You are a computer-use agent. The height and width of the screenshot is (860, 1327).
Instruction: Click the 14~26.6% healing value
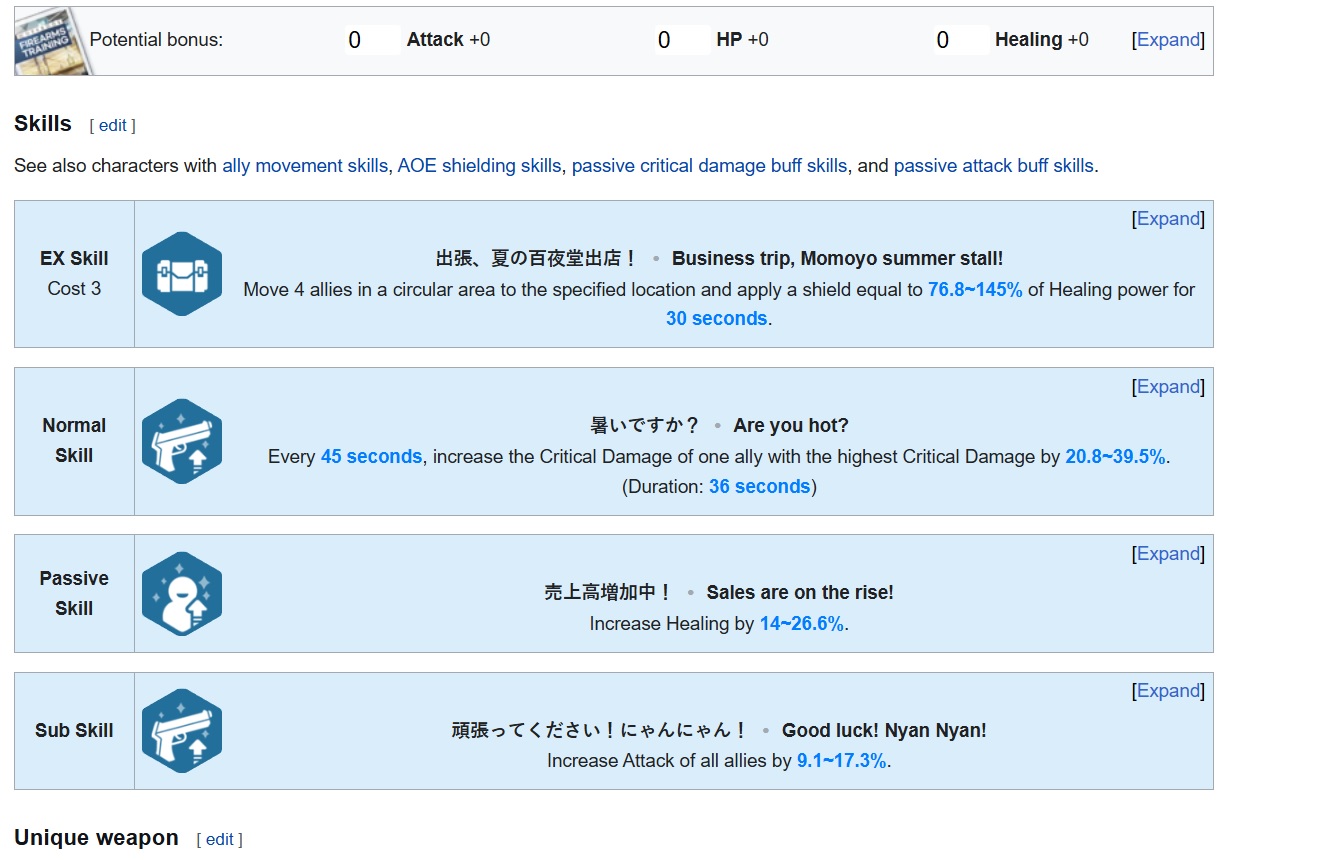[802, 624]
